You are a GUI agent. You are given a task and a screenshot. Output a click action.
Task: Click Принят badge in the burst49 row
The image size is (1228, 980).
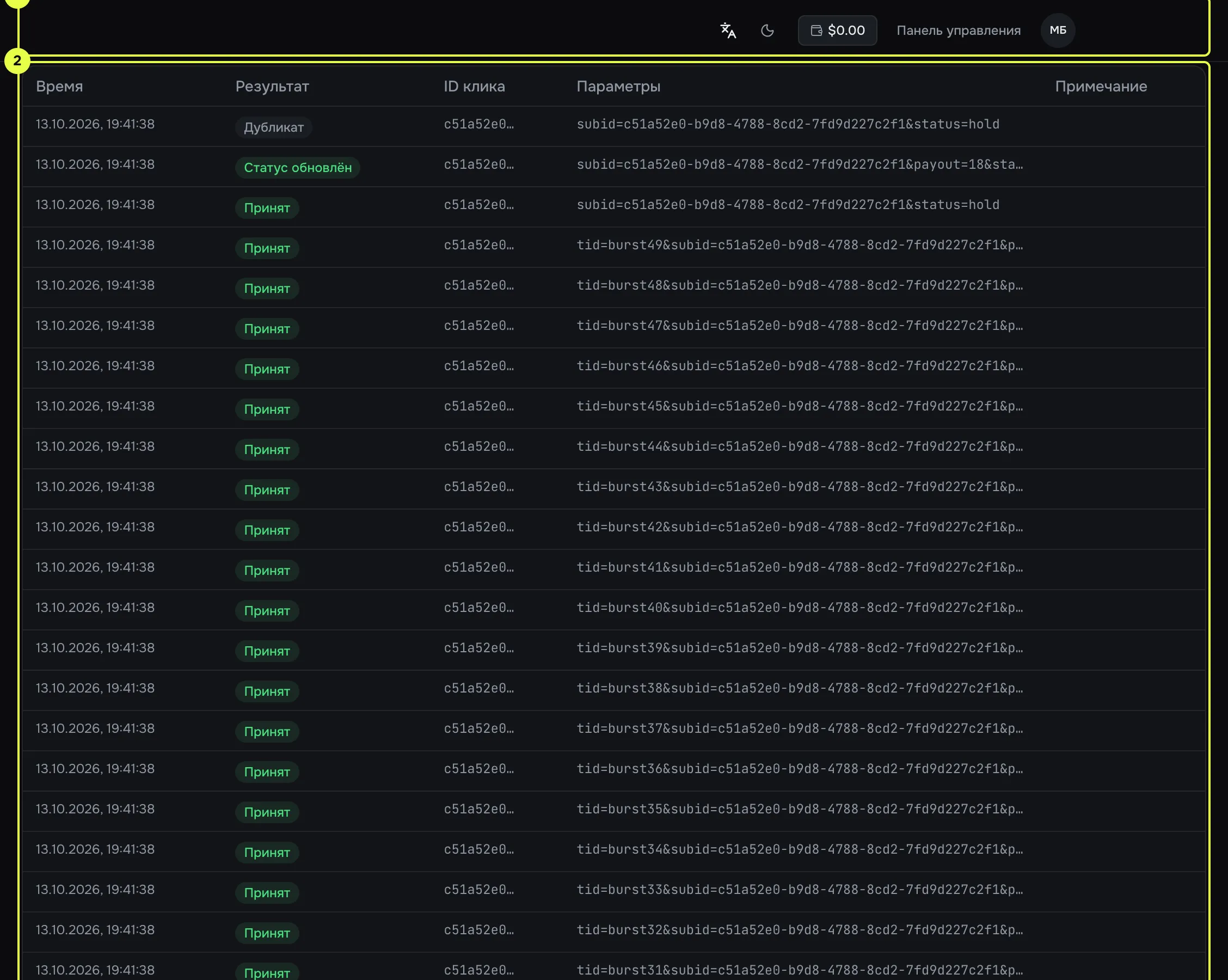267,248
